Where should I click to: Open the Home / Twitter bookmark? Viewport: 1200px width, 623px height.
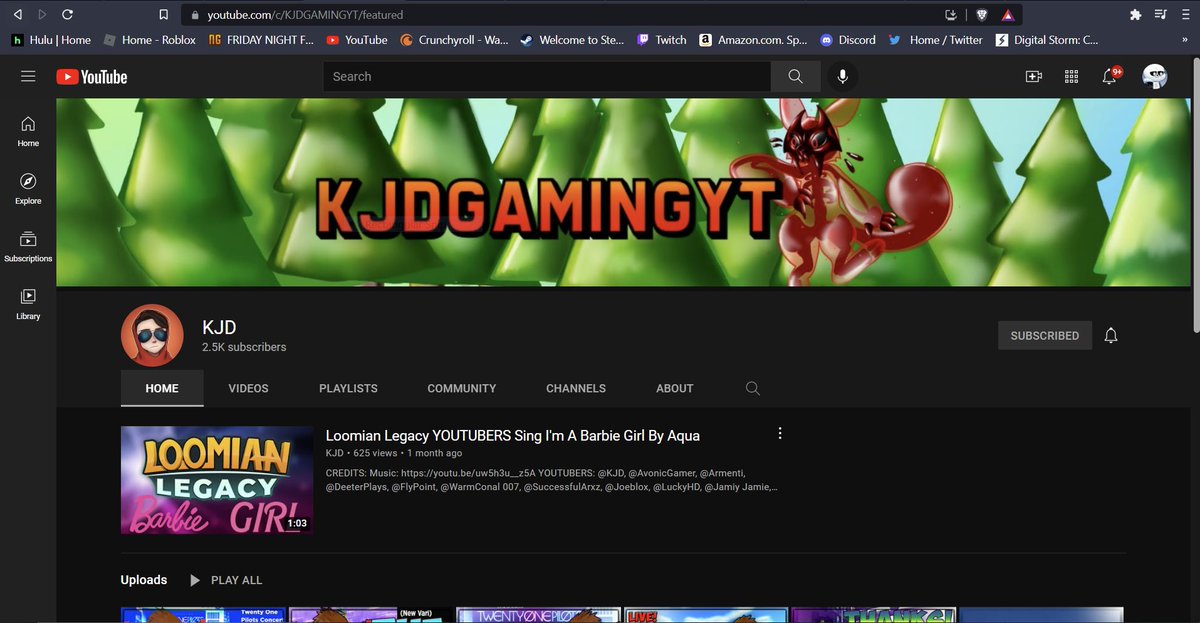click(936, 40)
